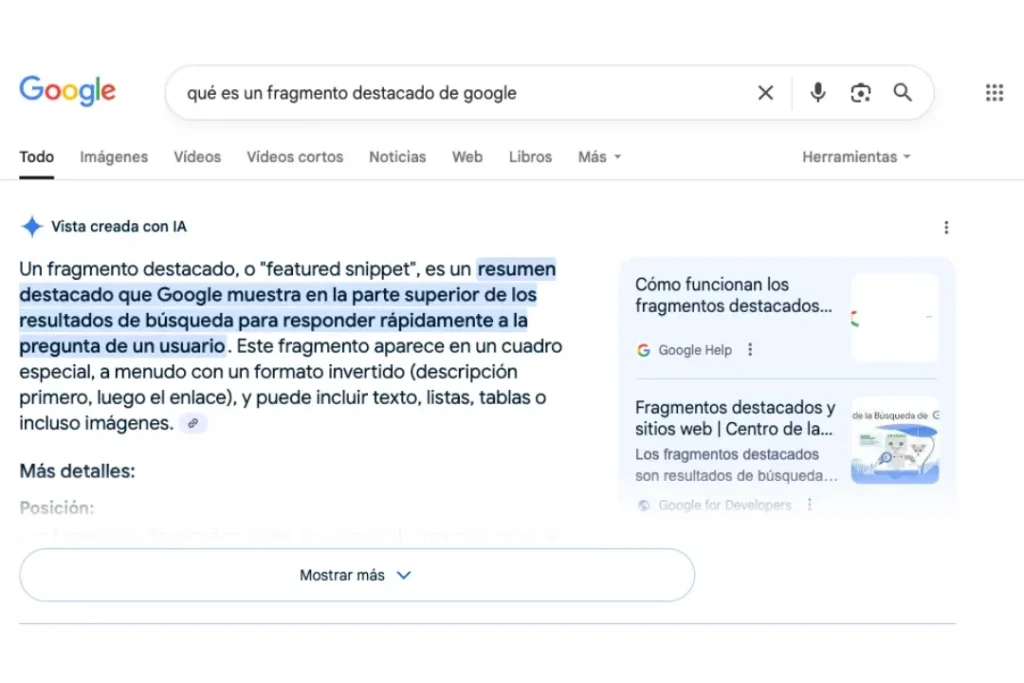Click the magnifying glass search button
This screenshot has height=683, width=1024.
pos(903,93)
